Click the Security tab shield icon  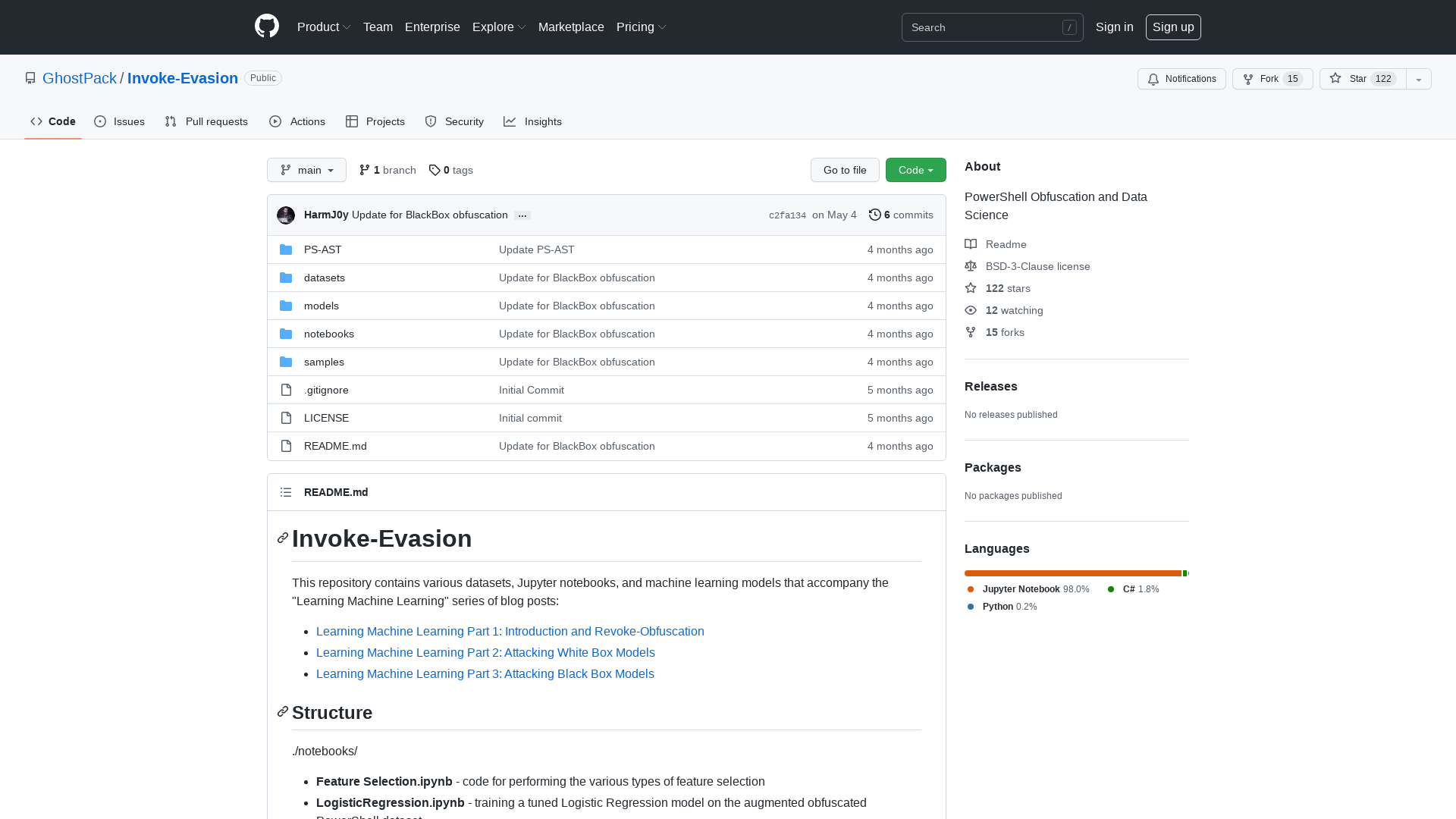[431, 121]
